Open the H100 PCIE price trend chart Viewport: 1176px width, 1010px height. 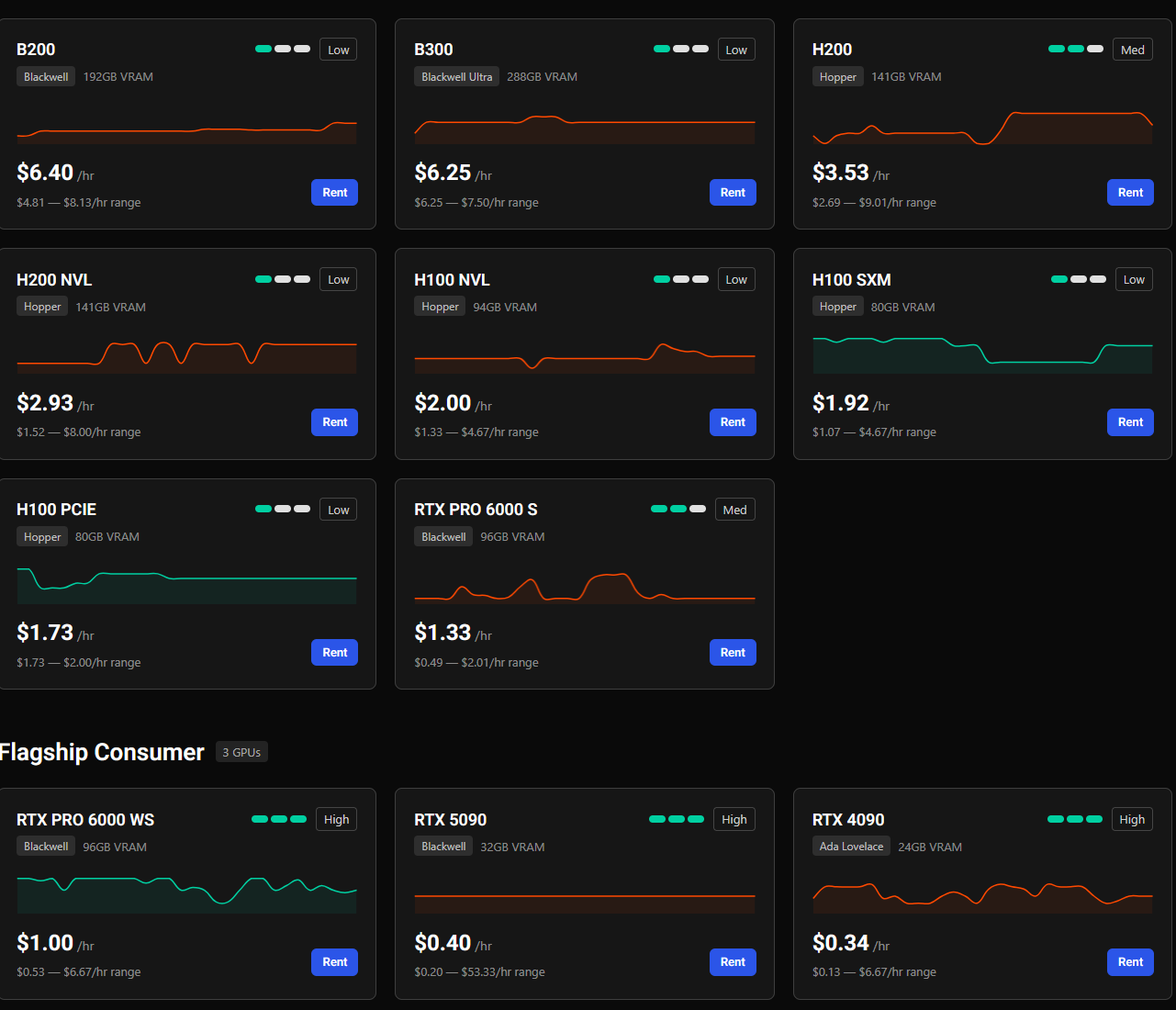click(x=187, y=586)
